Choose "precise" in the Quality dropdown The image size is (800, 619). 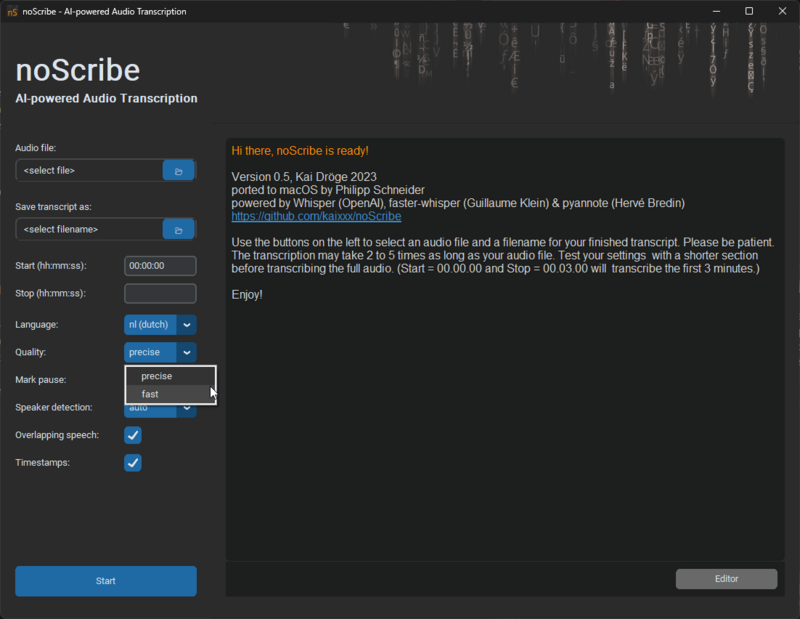tap(158, 376)
